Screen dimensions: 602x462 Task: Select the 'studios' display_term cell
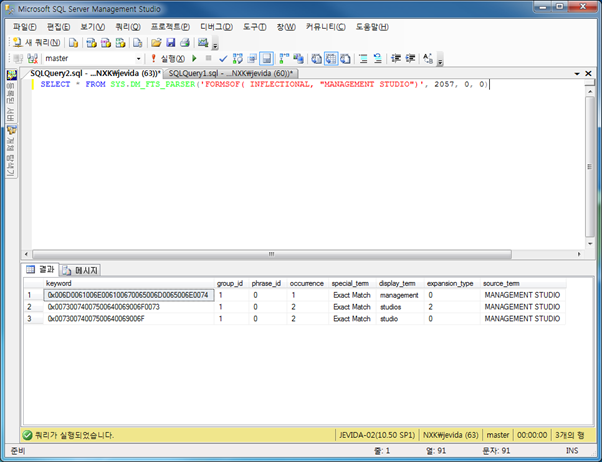400,307
